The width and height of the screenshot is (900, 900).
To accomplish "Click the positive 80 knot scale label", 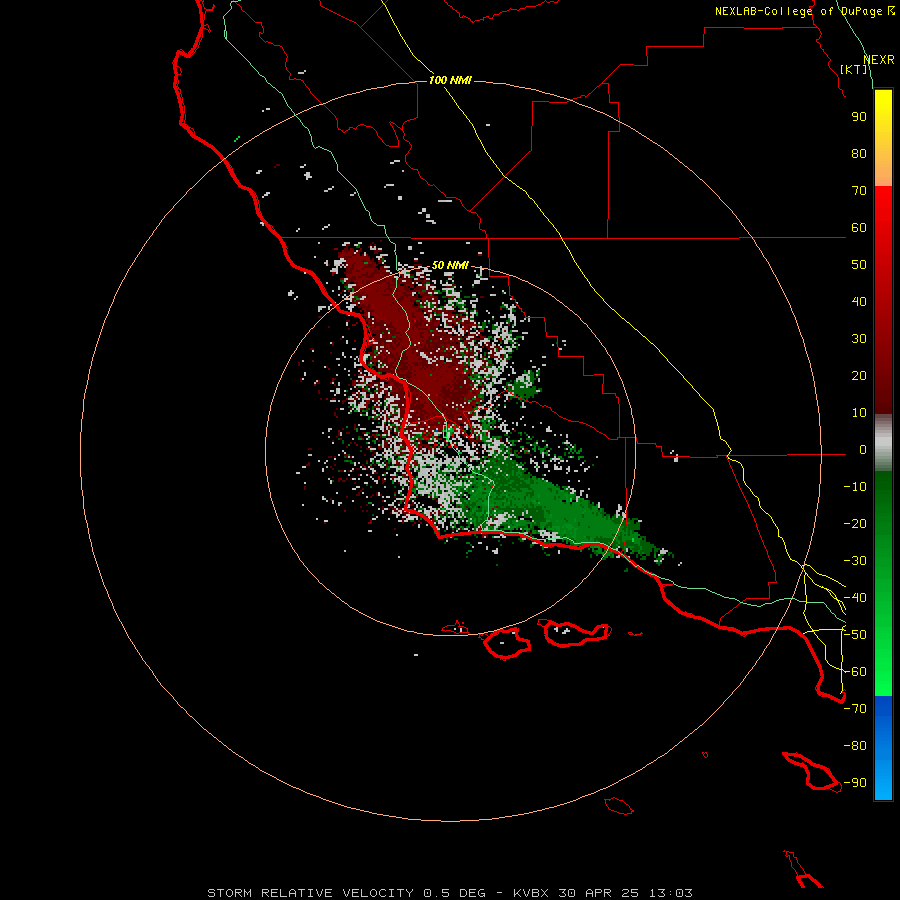I will [x=859, y=154].
